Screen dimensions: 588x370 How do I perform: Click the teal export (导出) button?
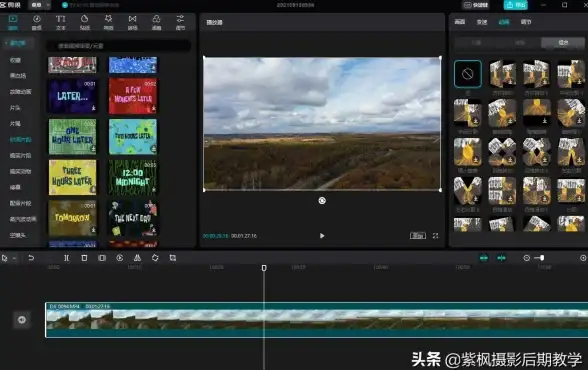click(x=516, y=5)
